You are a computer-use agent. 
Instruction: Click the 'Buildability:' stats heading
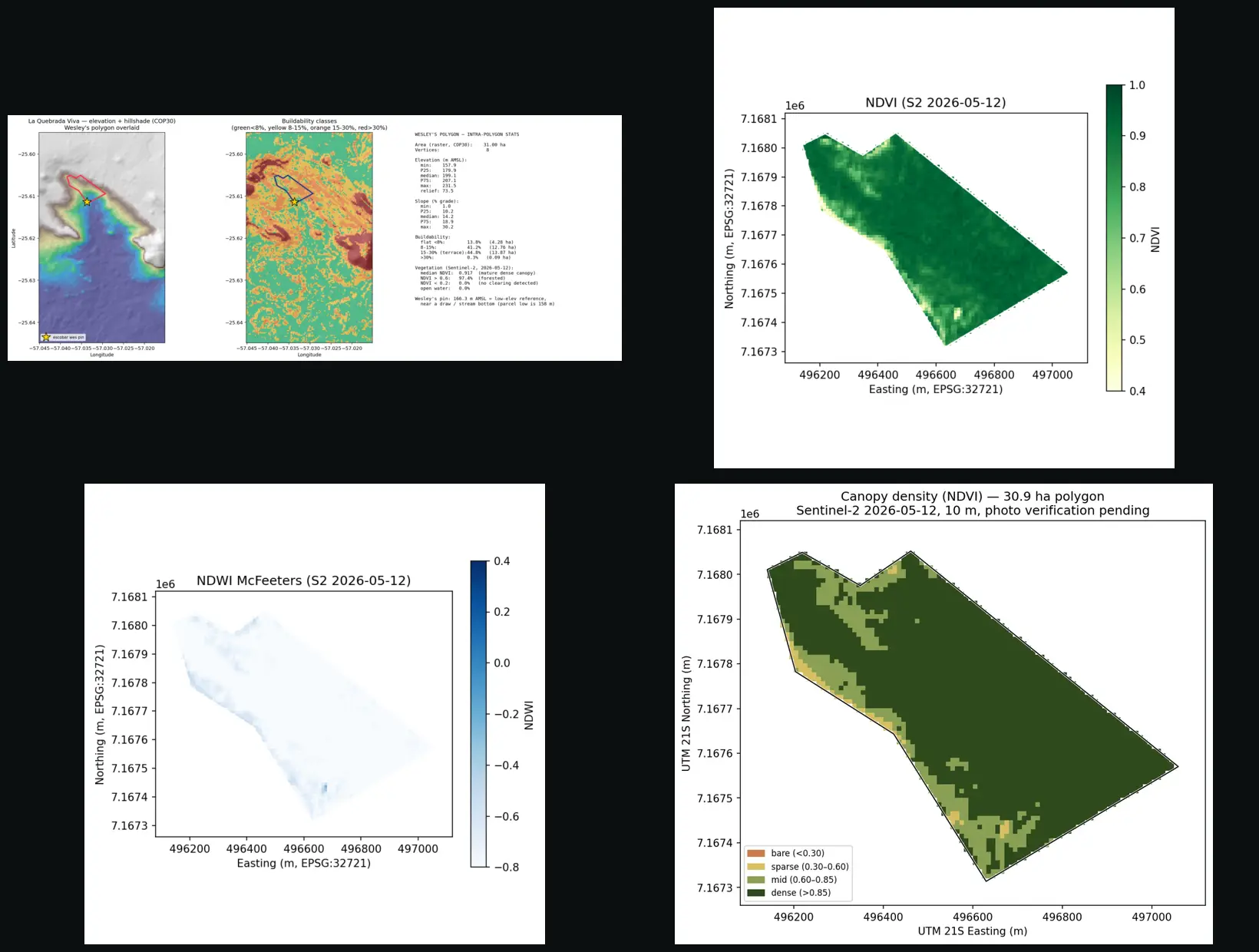point(432,237)
